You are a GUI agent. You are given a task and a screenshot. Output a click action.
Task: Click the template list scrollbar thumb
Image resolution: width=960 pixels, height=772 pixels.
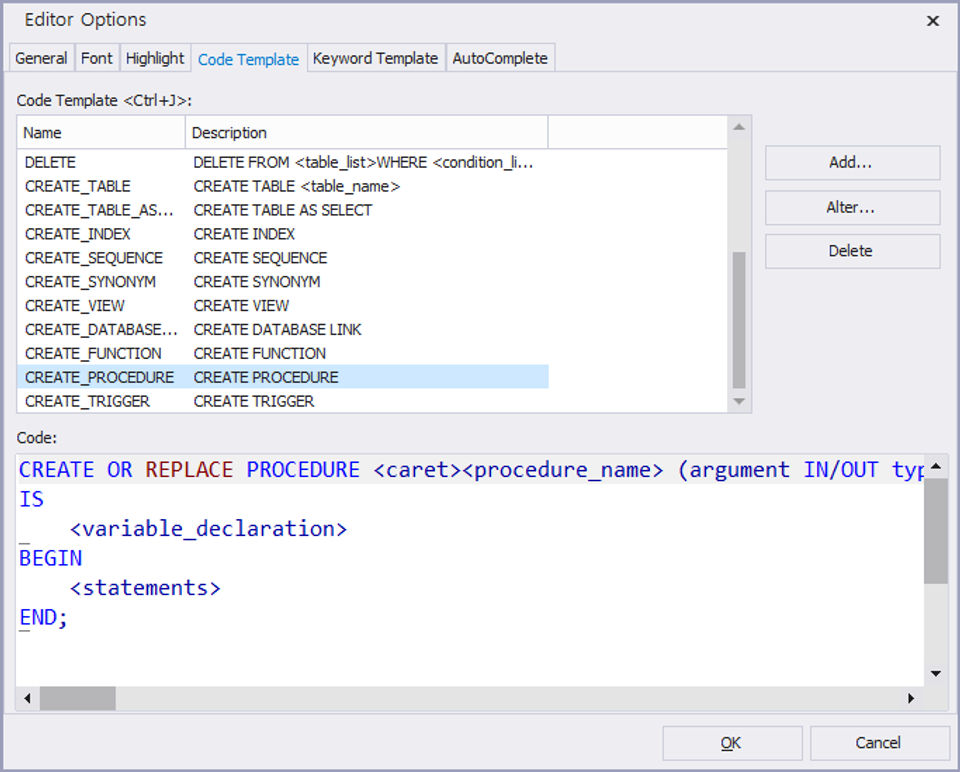(x=739, y=320)
